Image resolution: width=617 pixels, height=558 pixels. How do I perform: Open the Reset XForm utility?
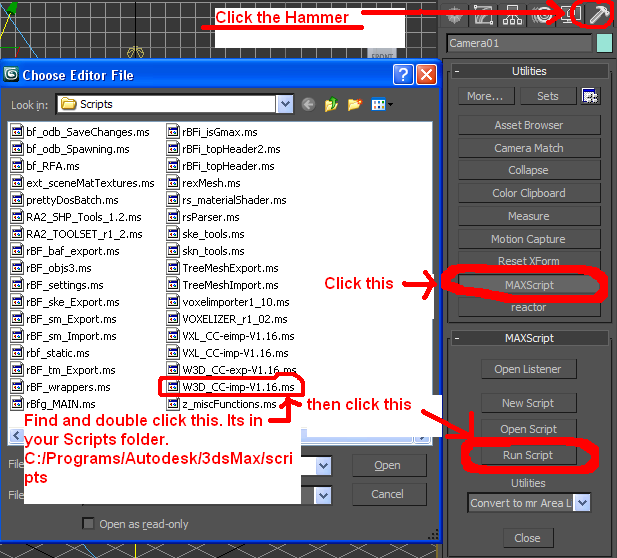coord(529,261)
